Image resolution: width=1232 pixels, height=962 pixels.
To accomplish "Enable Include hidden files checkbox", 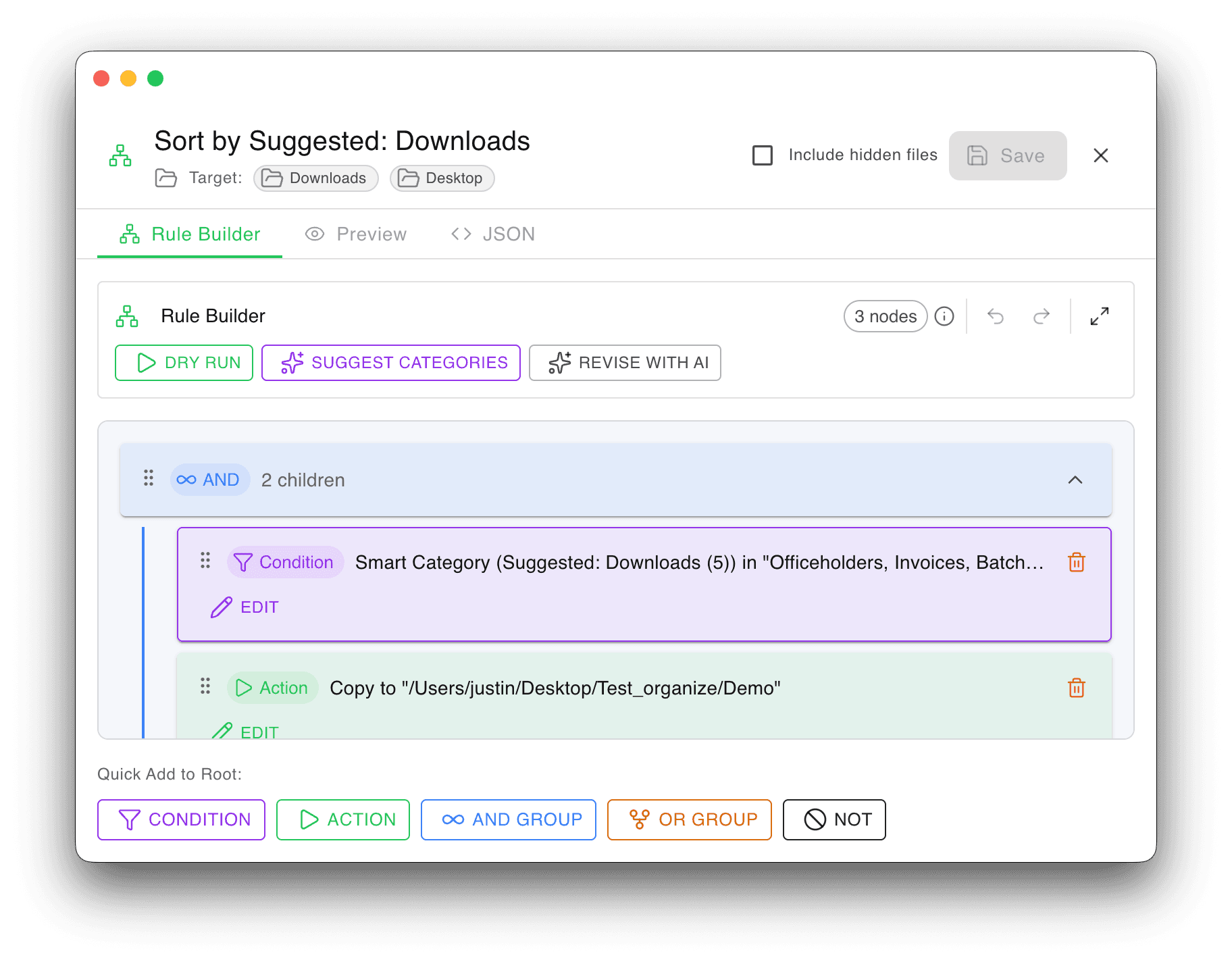I will 763,155.
